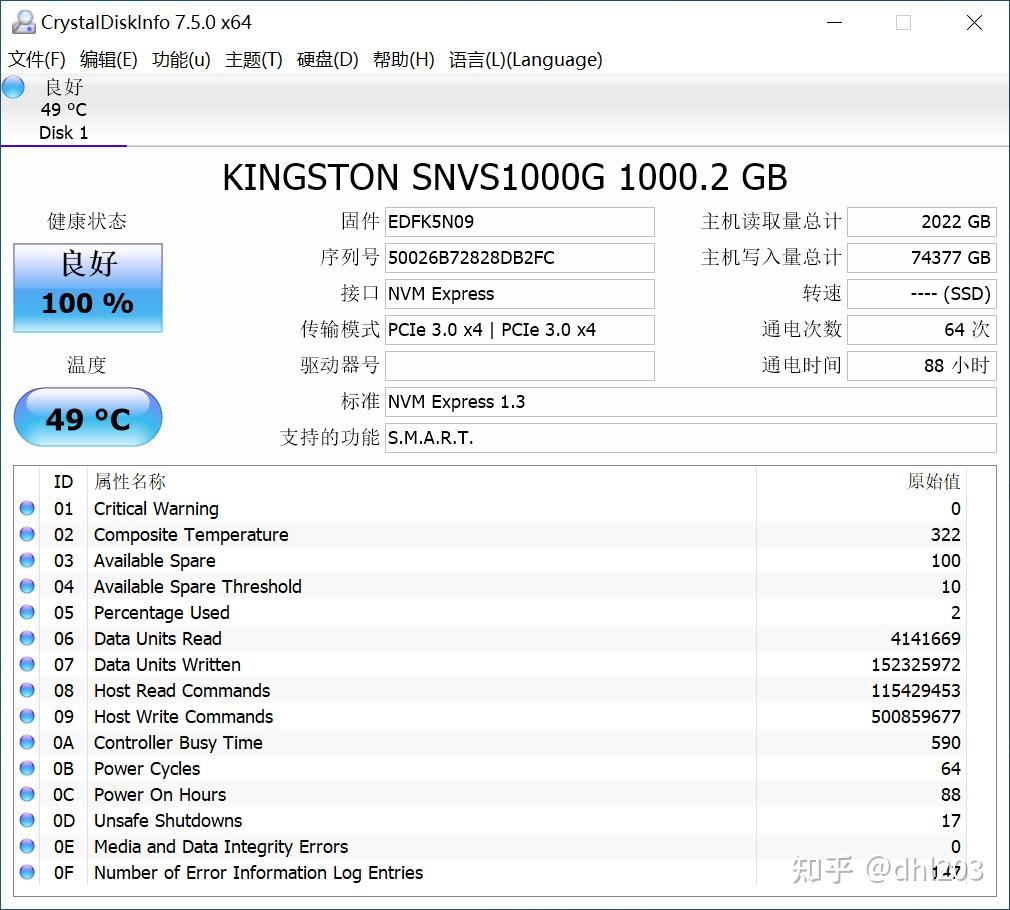The height and width of the screenshot is (910, 1010).
Task: Click status dot for Media and Data Integrity Errors
Action: pos(27,846)
